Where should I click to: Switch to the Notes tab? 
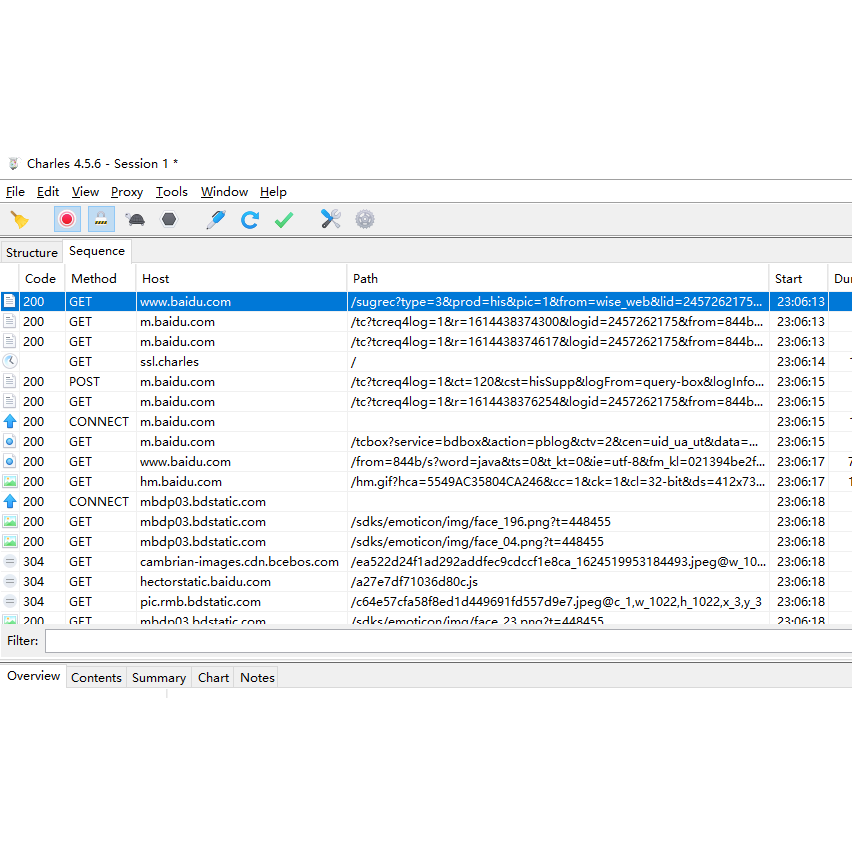point(257,678)
